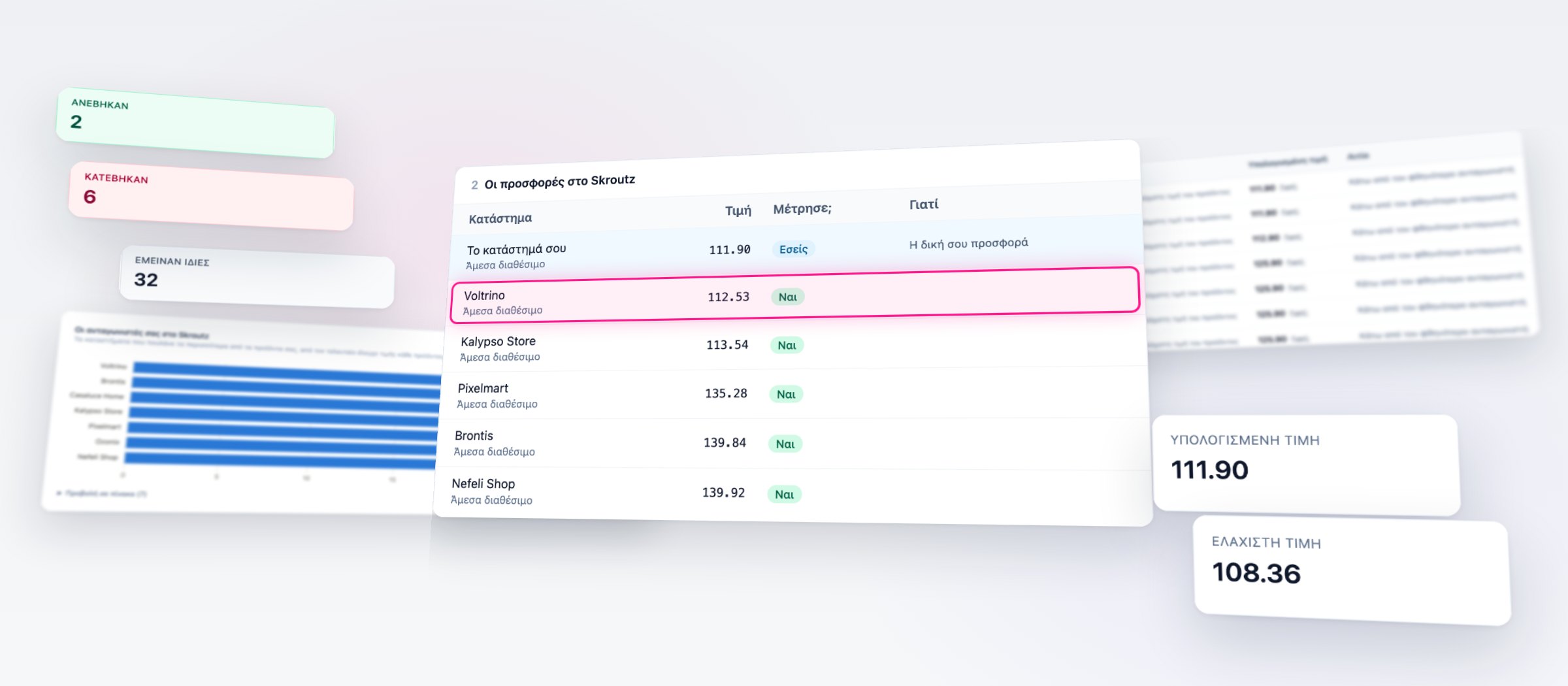This screenshot has height=686, width=1568.
Task: Click 'Άμεσα διαθέσιμο' under Brontis
Action: [494, 451]
